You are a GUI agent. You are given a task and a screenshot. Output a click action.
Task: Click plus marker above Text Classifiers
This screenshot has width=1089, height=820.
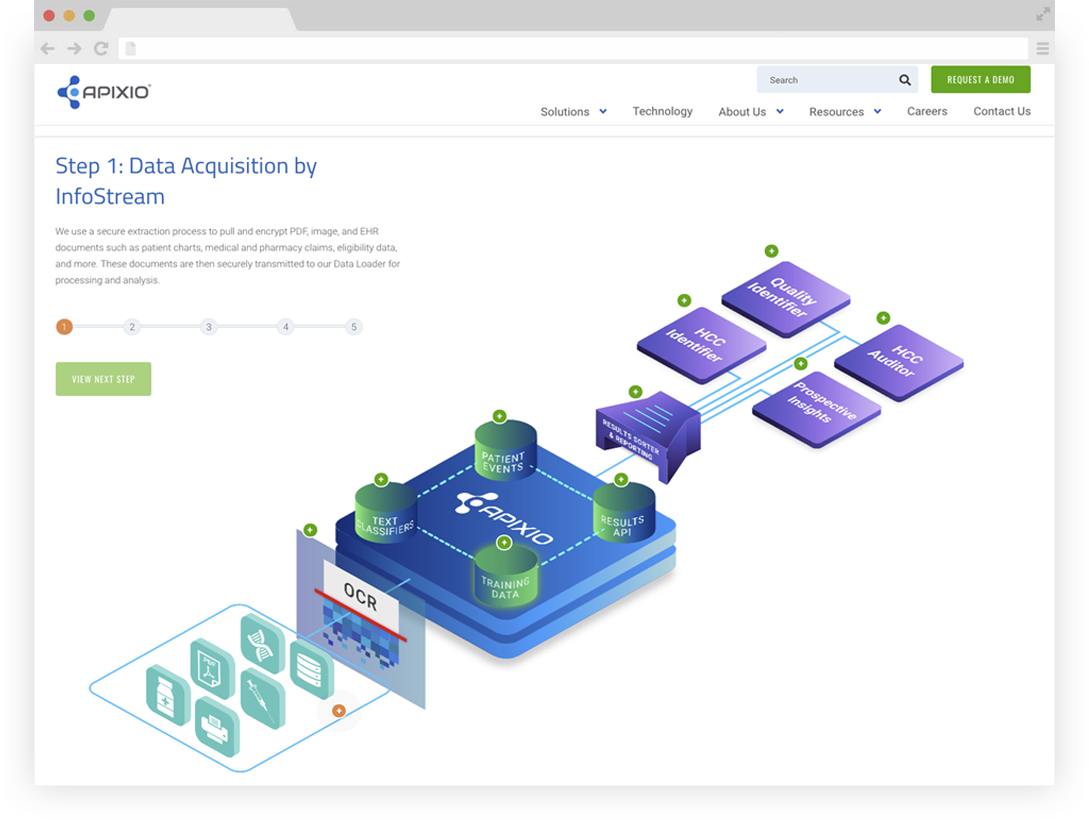pyautogui.click(x=381, y=479)
